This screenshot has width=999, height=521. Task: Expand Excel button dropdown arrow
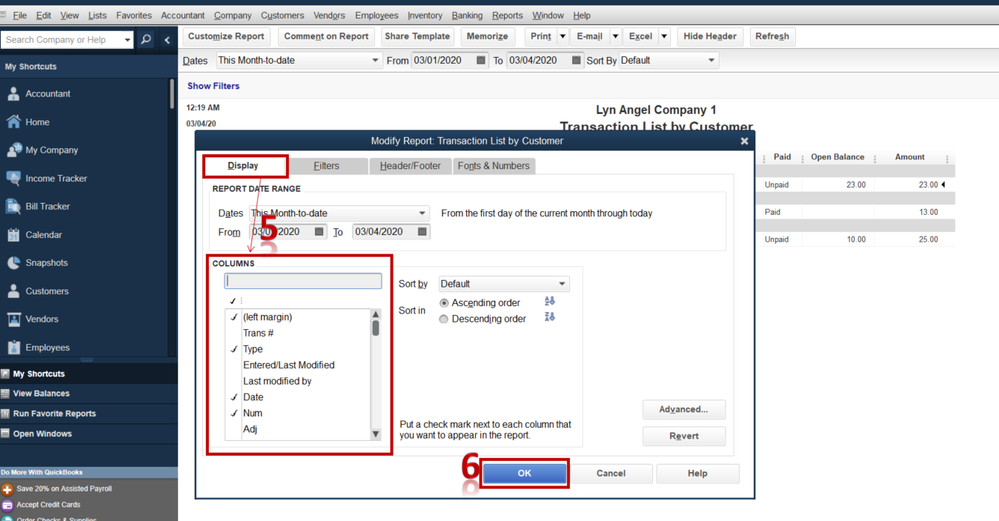click(x=664, y=36)
